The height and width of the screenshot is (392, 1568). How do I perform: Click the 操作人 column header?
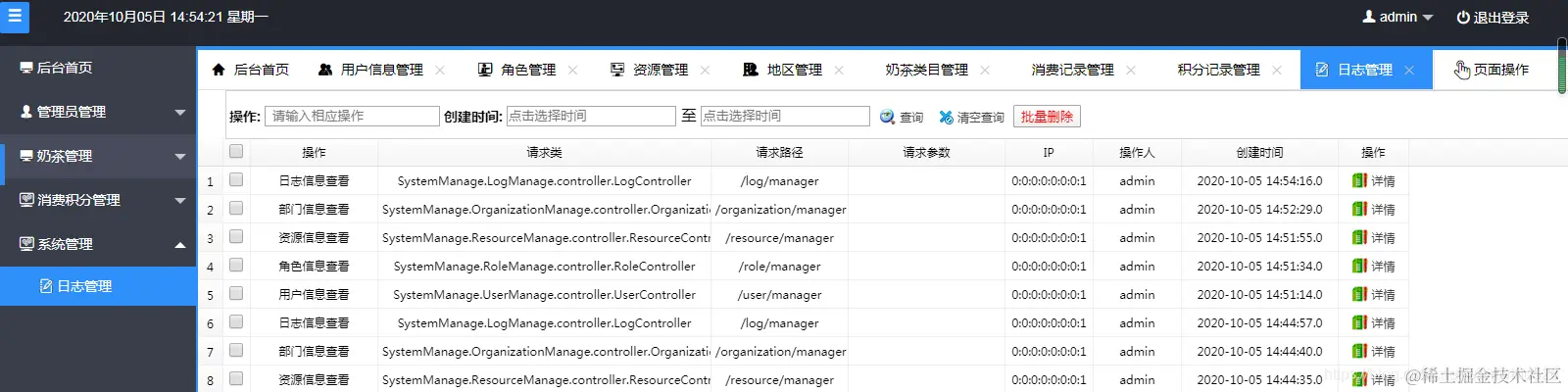(1137, 153)
